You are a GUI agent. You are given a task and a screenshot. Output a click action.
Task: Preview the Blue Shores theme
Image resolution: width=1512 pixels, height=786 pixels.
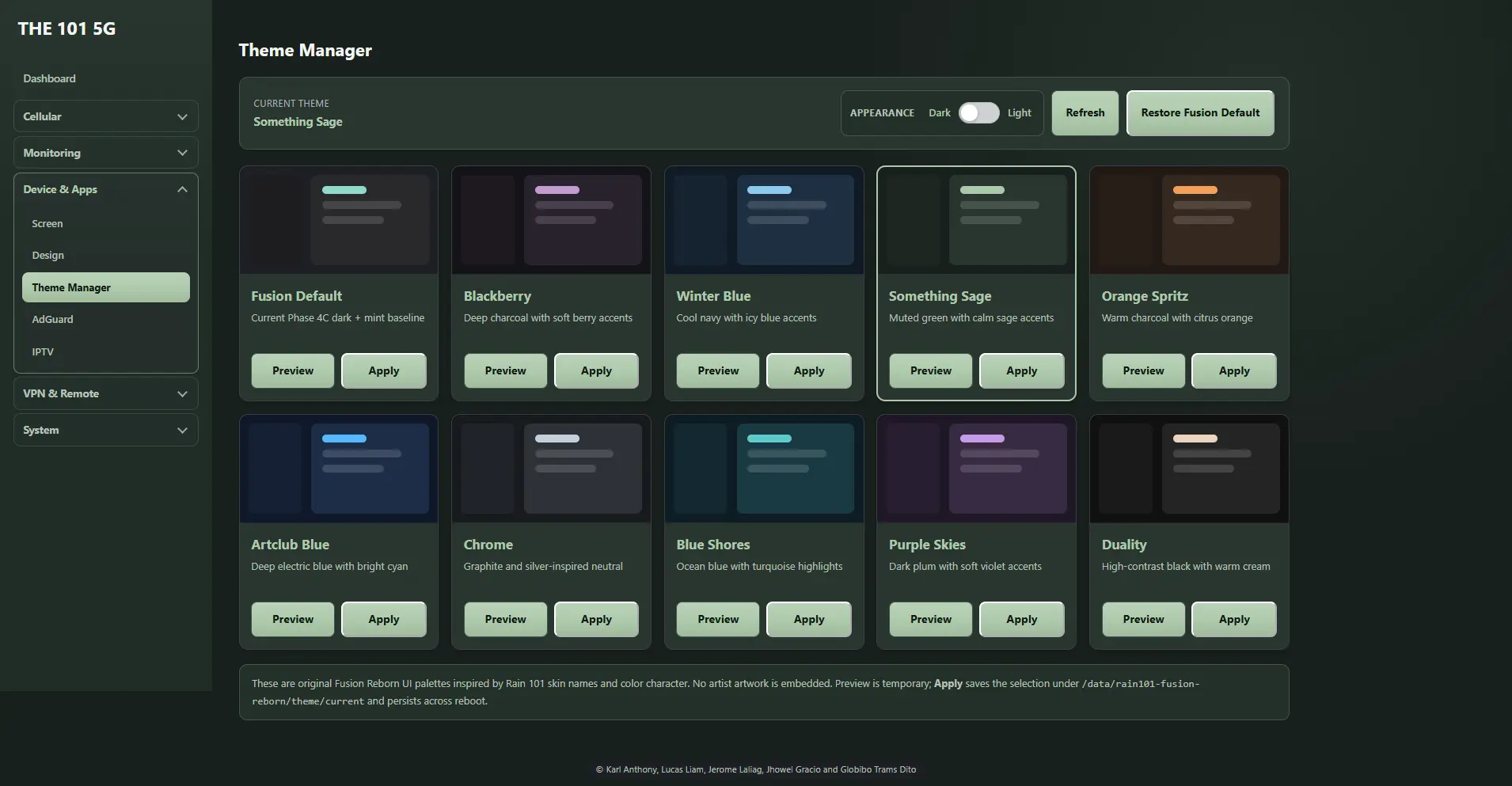click(x=718, y=619)
